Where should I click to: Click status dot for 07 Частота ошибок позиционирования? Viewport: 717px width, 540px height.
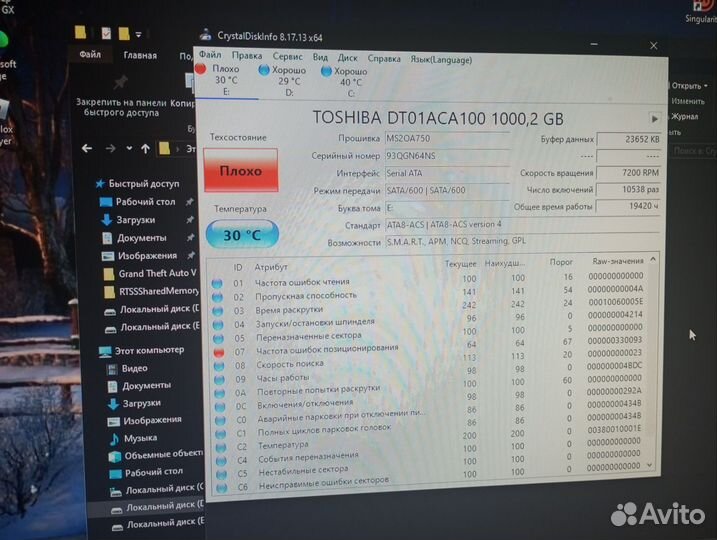pos(219,352)
